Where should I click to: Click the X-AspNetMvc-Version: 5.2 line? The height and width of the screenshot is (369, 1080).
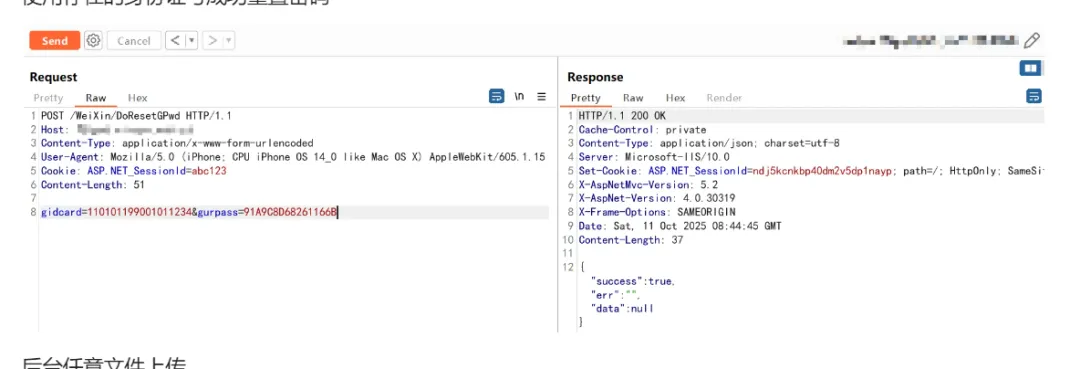tap(648, 184)
